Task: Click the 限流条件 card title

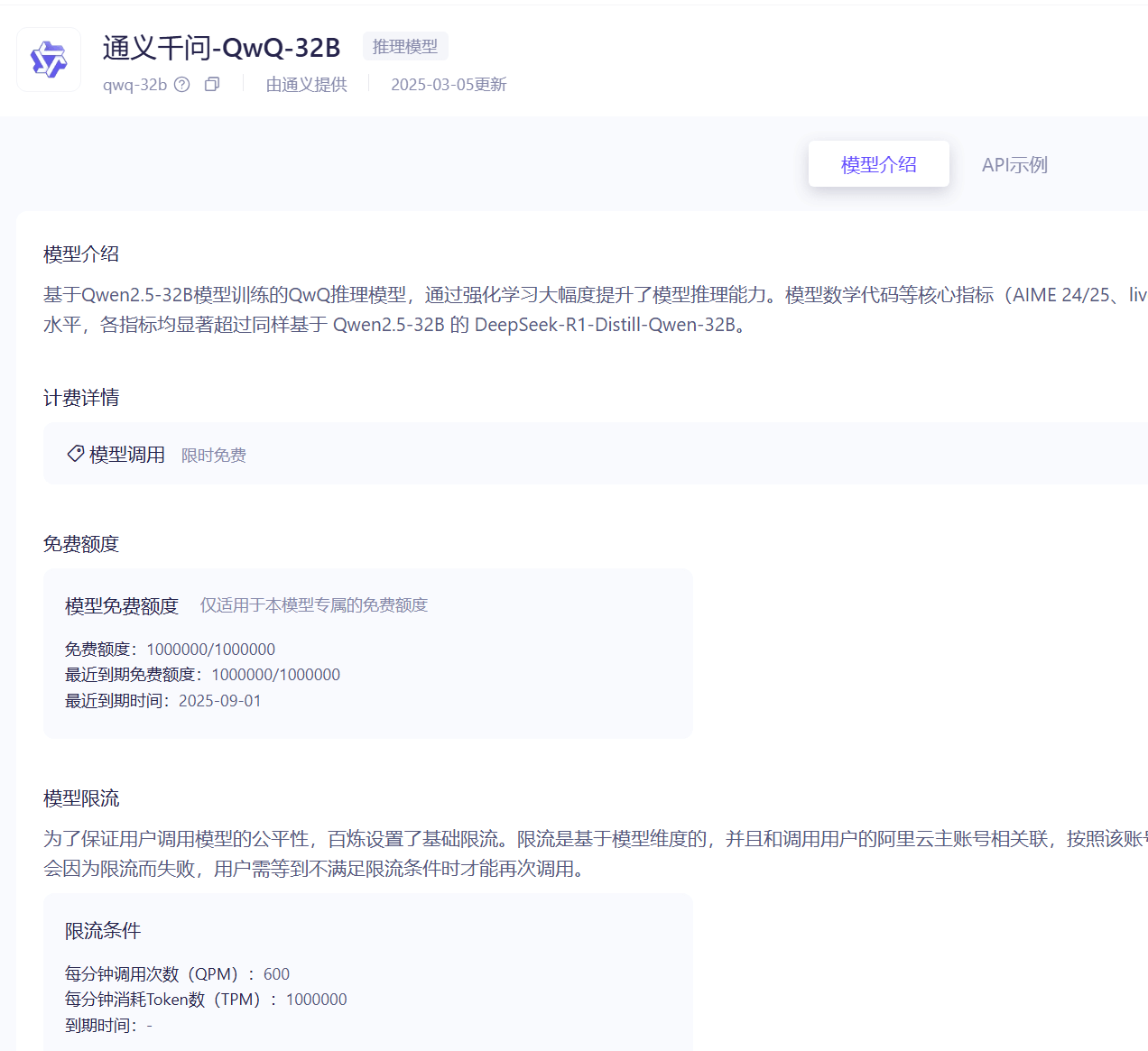Action: pyautogui.click(x=103, y=931)
